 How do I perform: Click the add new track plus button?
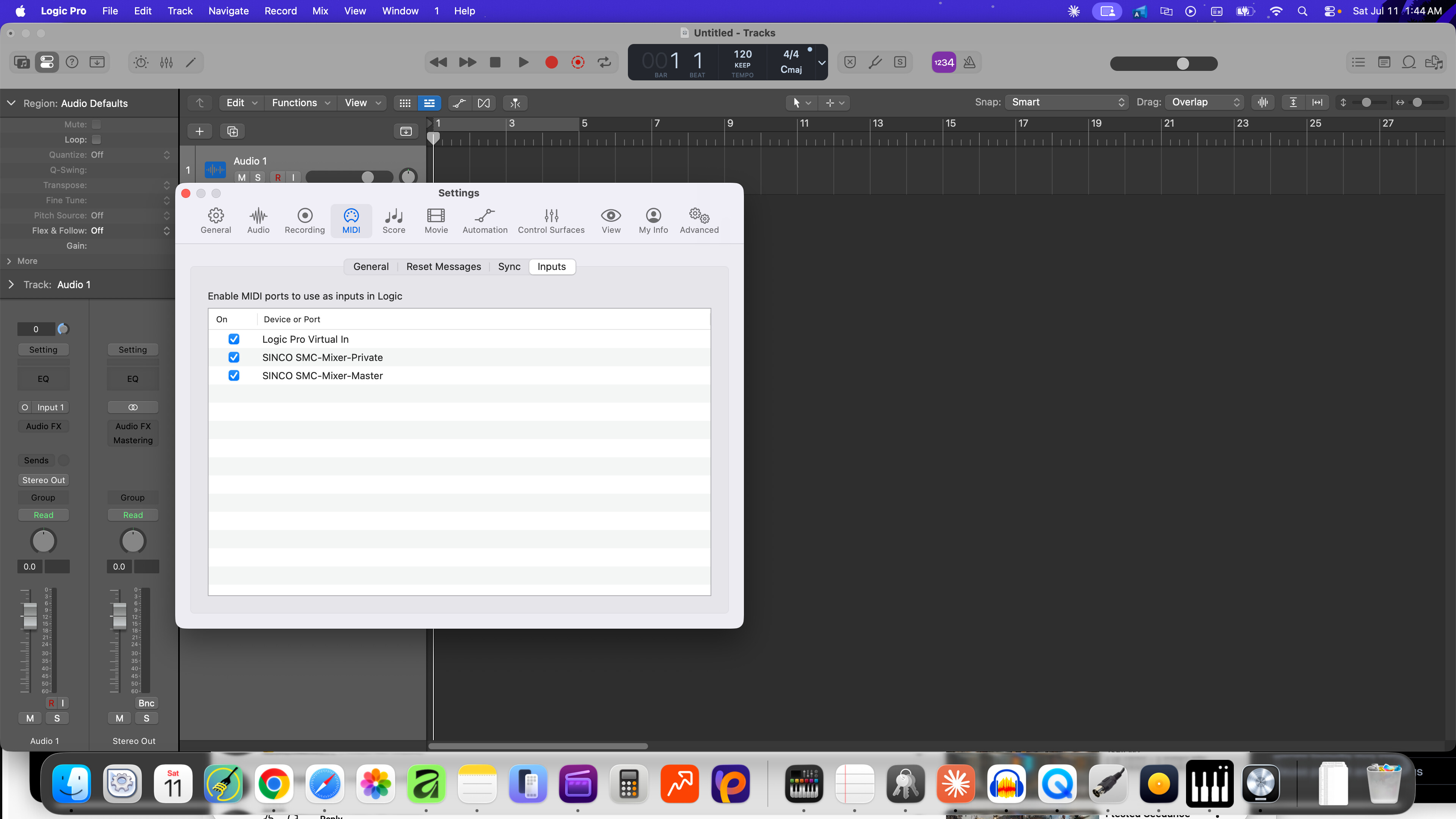pyautogui.click(x=199, y=132)
